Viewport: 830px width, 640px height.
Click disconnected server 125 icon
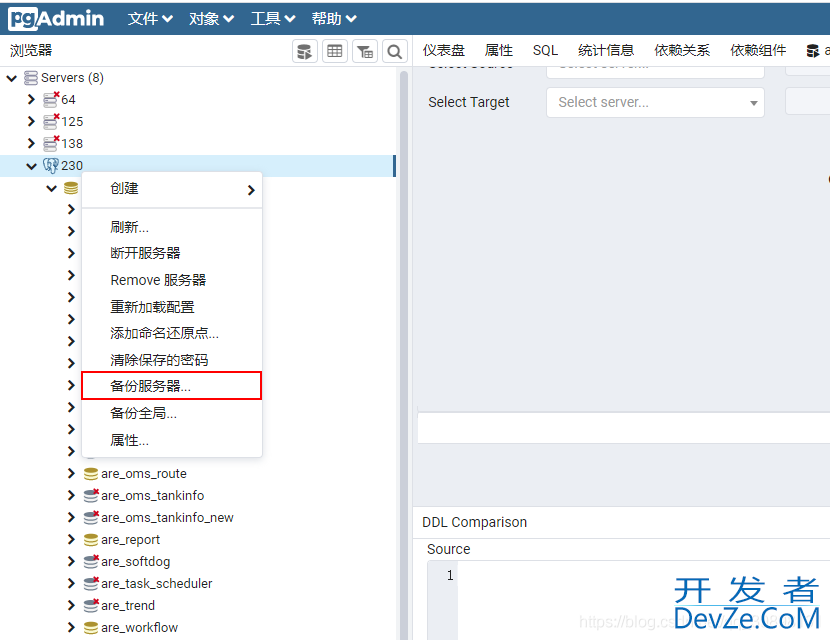coord(51,122)
